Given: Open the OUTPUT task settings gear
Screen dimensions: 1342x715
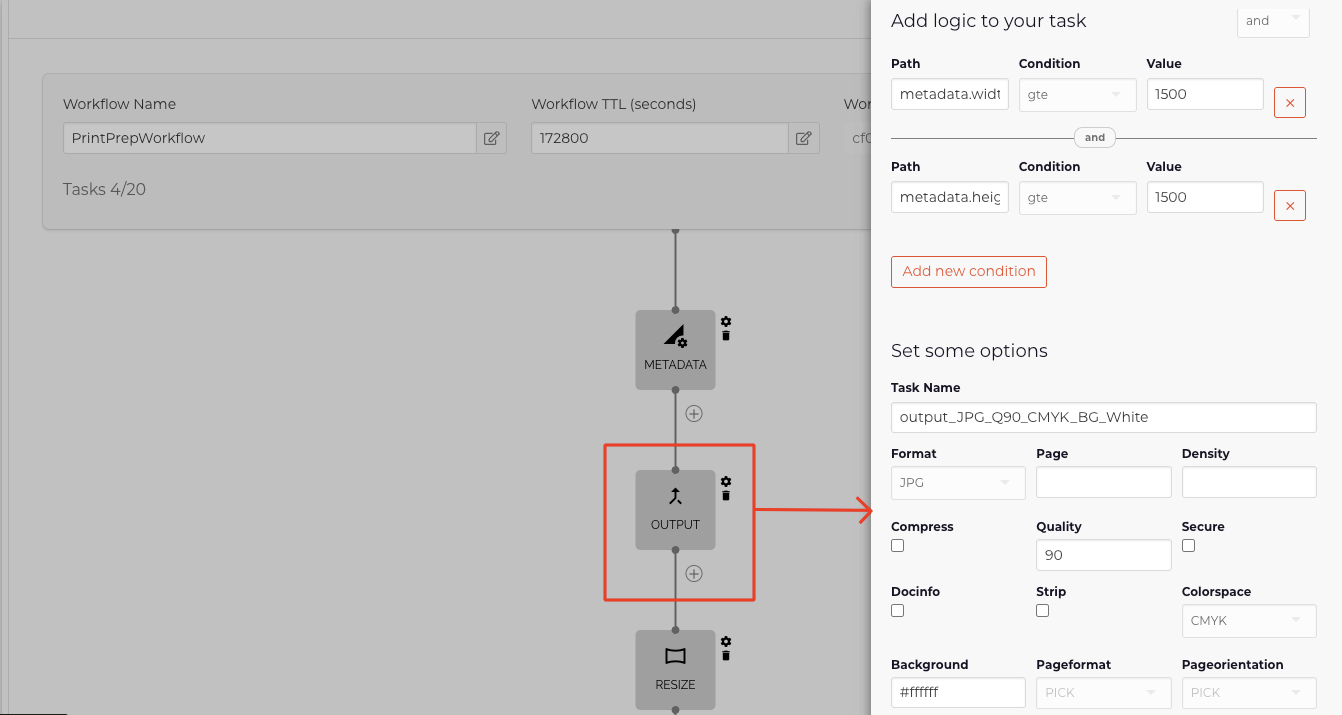Looking at the screenshot, I should point(725,481).
